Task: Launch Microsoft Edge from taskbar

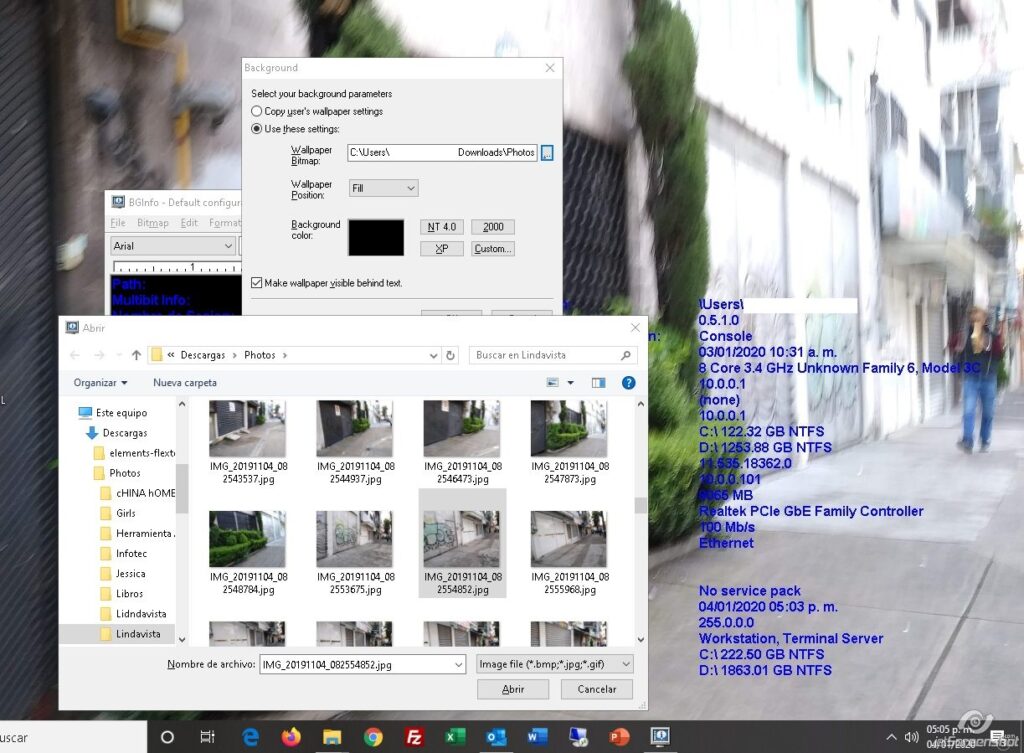Action: pyautogui.click(x=251, y=737)
